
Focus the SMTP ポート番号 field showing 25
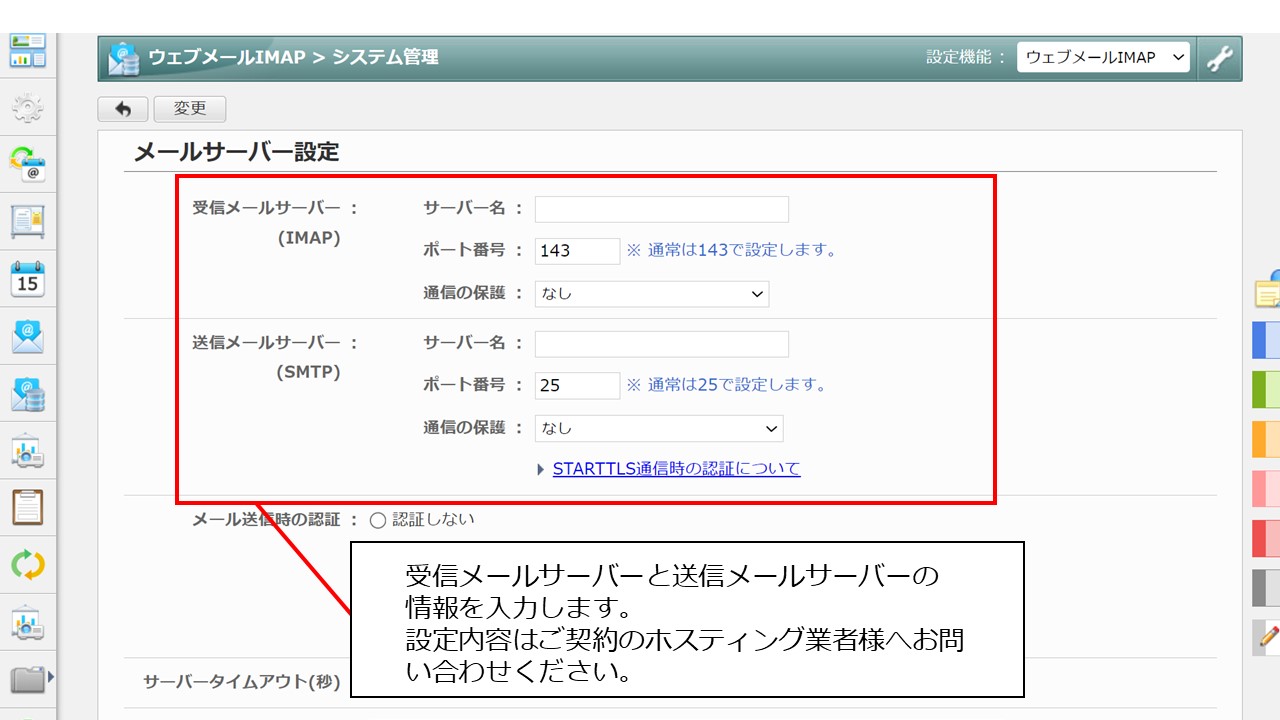click(x=577, y=385)
